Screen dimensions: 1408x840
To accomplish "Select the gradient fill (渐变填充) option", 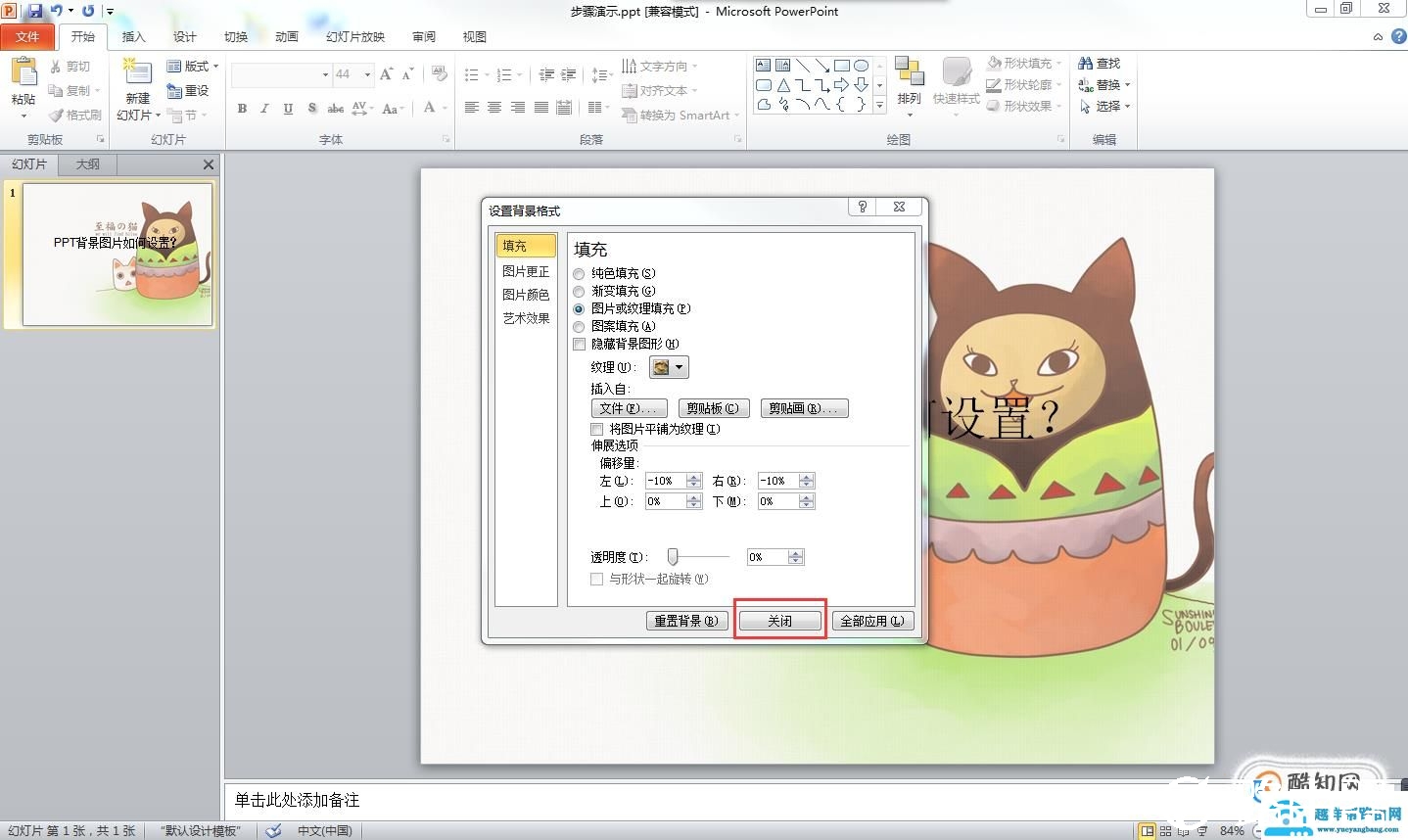I will [579, 292].
